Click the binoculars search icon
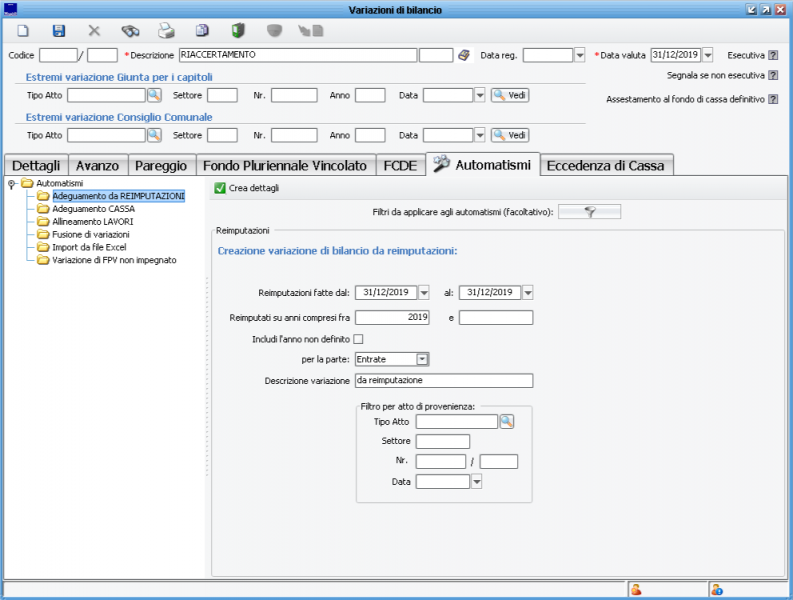793x600 pixels. coord(130,31)
